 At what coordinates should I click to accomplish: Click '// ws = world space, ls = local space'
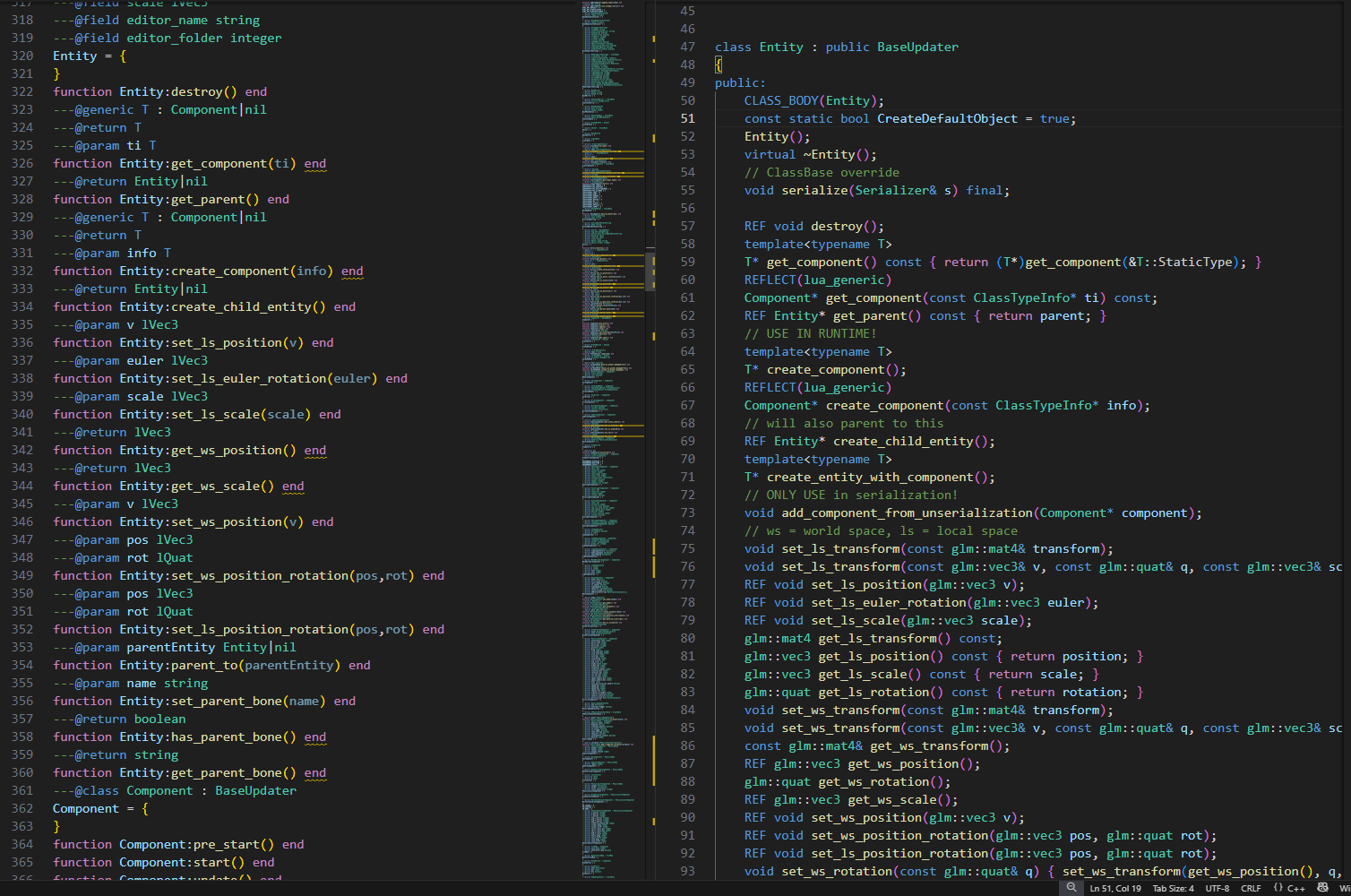[x=881, y=530]
